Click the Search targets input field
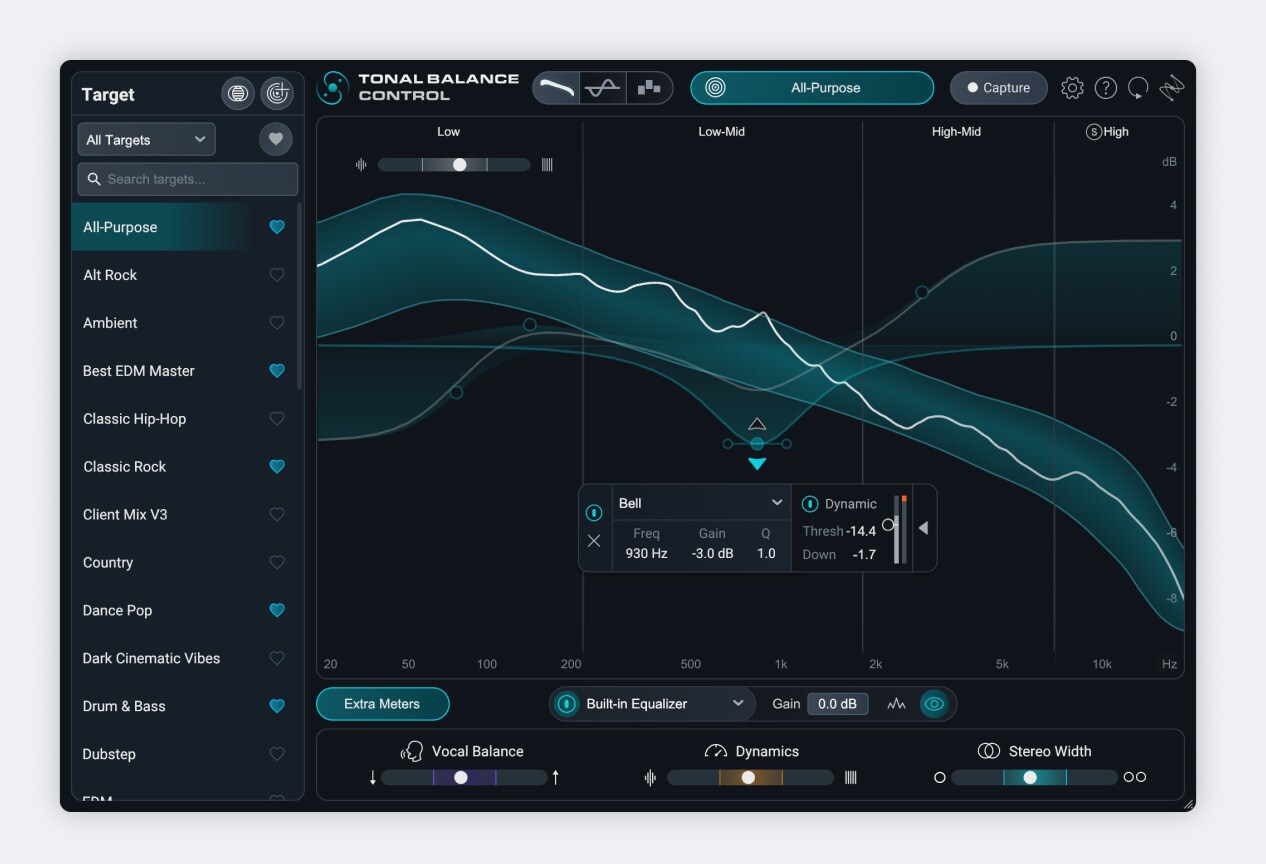Screen dimensions: 1266x864 point(188,179)
